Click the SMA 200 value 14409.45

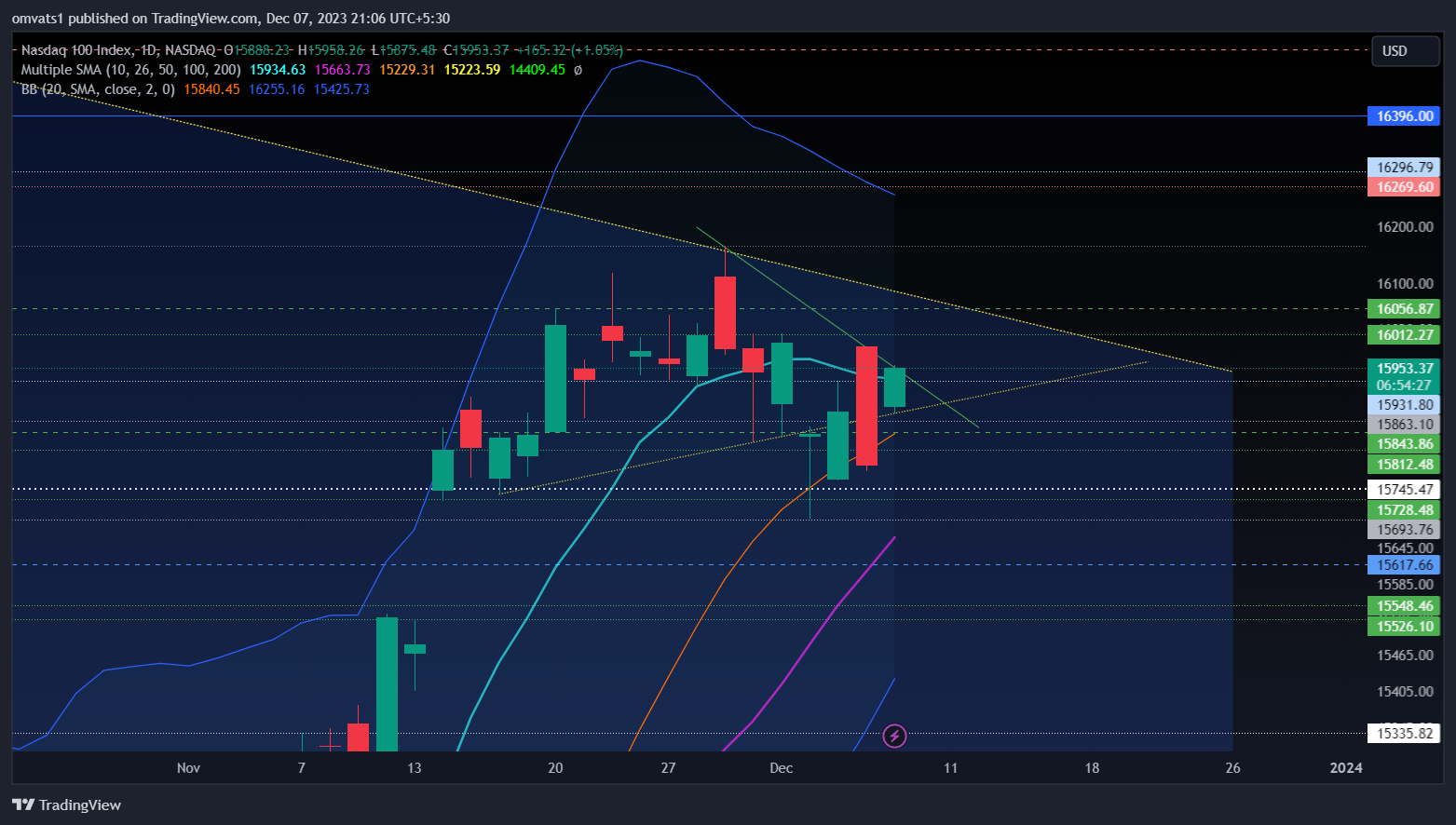pyautogui.click(x=537, y=70)
